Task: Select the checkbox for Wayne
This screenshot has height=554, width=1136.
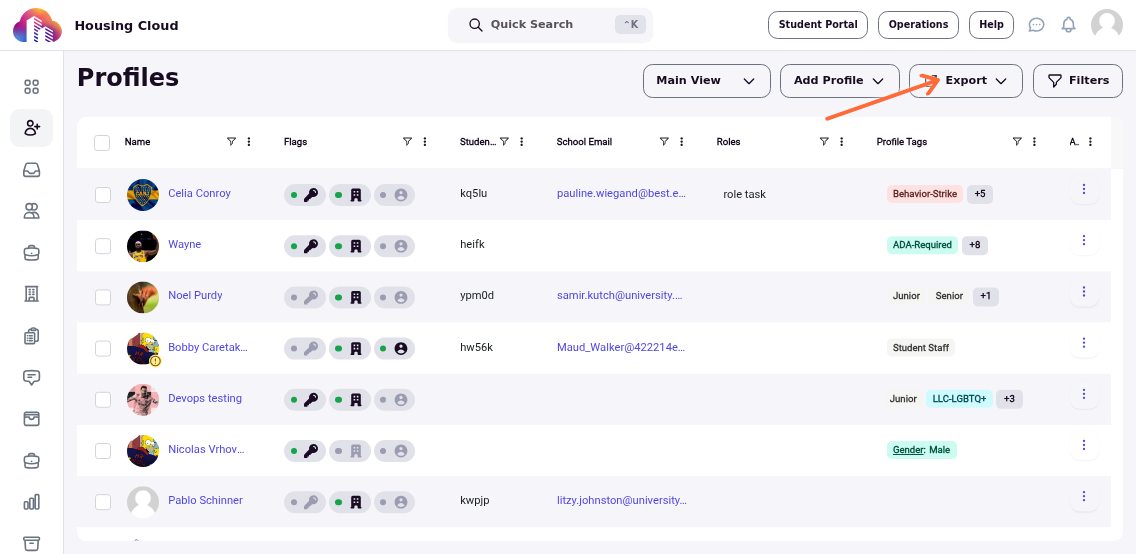Action: pos(103,246)
